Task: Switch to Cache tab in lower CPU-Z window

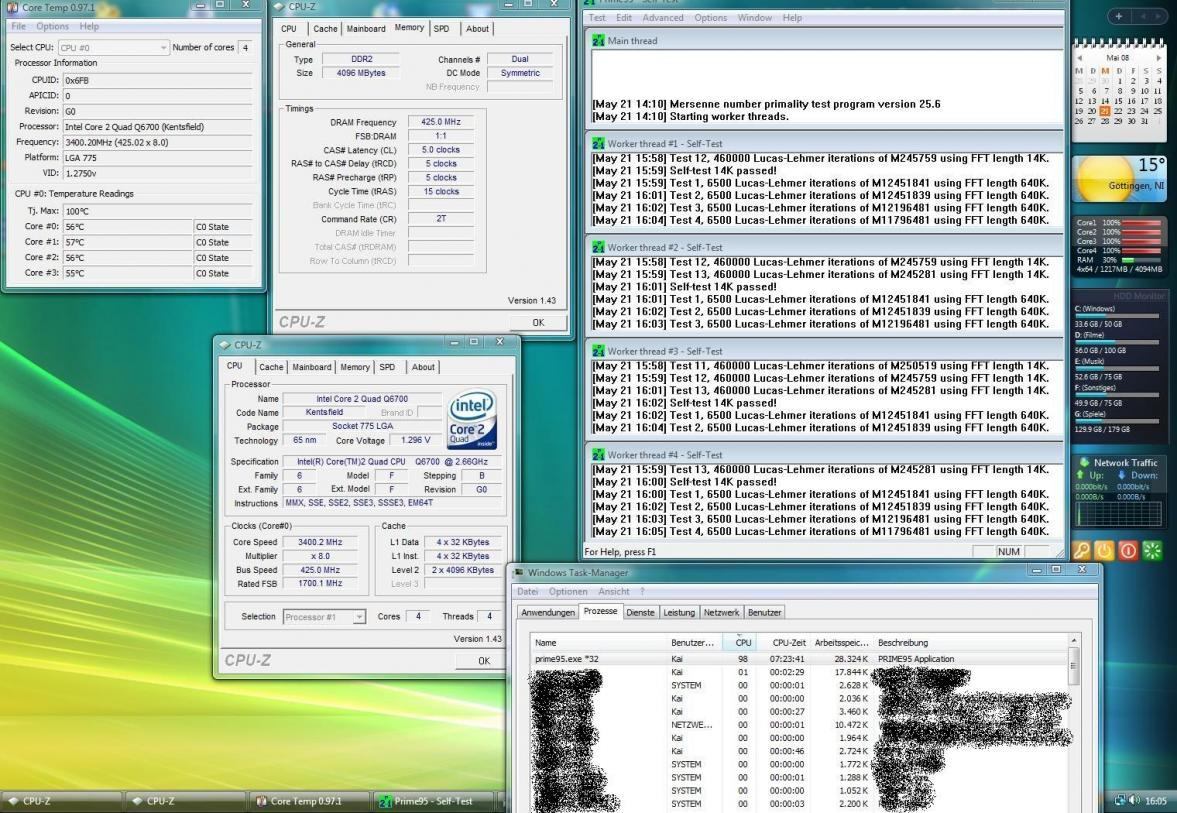Action: tap(271, 367)
